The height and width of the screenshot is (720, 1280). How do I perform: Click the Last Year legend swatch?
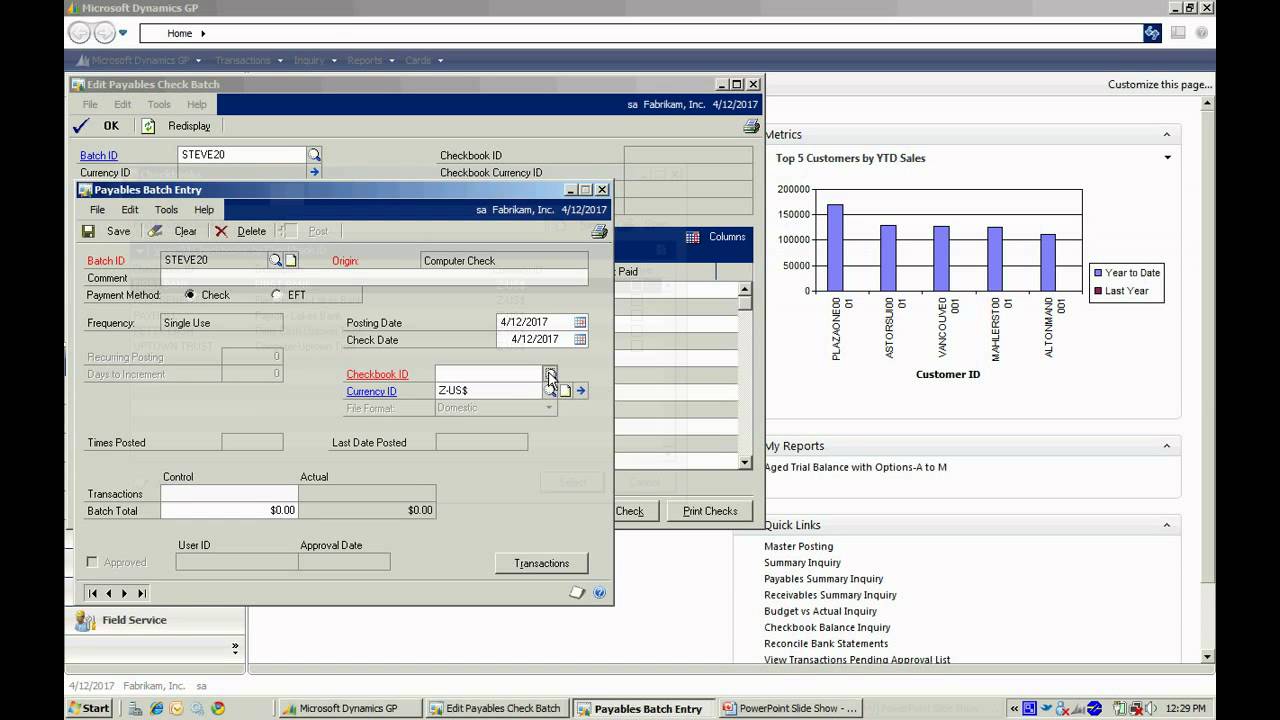(1097, 291)
